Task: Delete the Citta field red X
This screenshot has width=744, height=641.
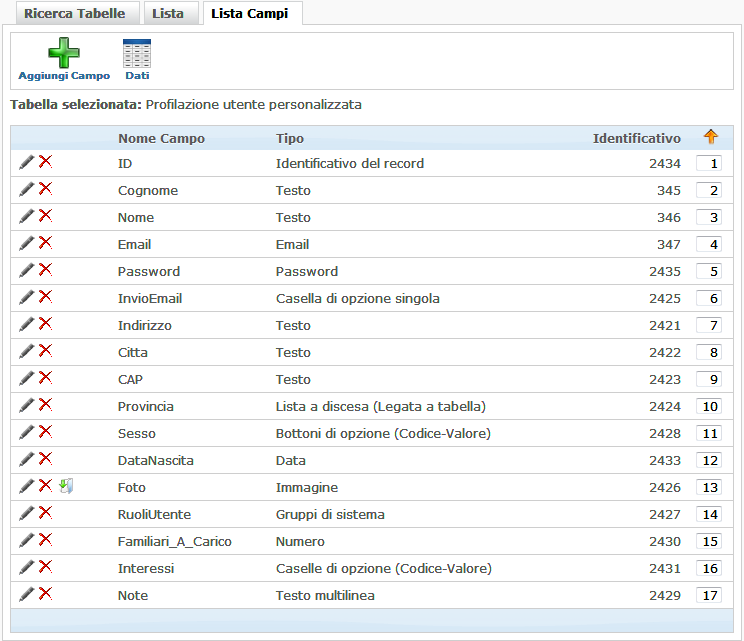Action: [46, 351]
